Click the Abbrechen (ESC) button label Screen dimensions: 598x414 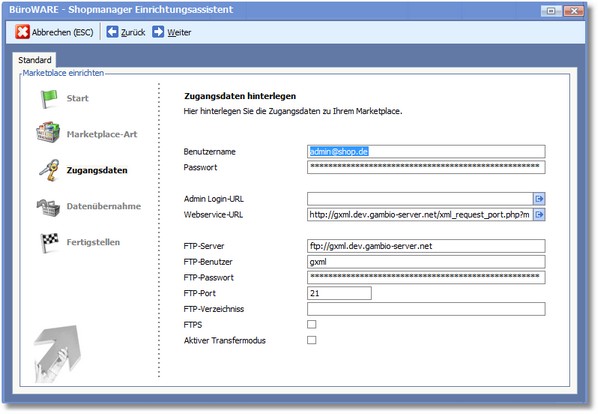point(63,32)
